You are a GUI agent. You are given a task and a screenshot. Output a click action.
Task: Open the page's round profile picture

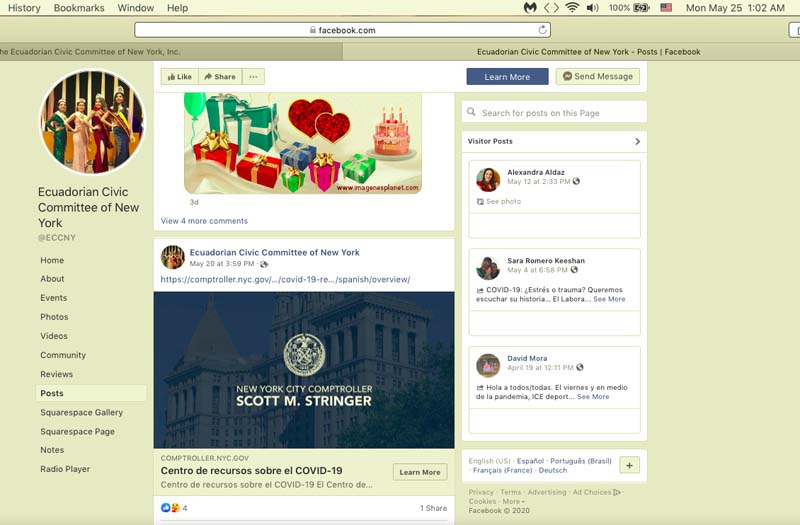pyautogui.click(x=92, y=122)
